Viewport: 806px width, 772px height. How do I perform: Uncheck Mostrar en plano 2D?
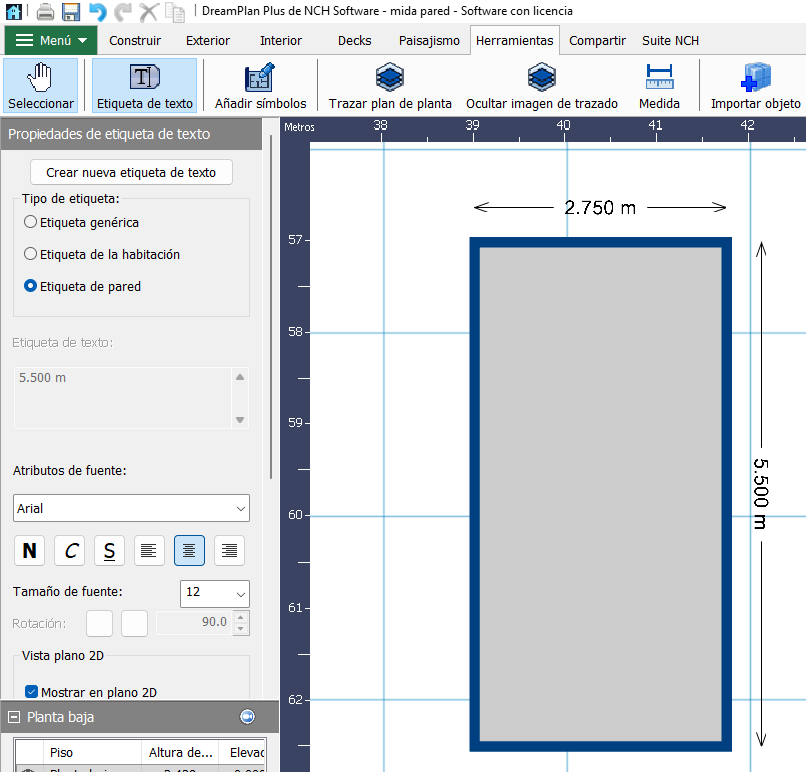tap(31, 692)
